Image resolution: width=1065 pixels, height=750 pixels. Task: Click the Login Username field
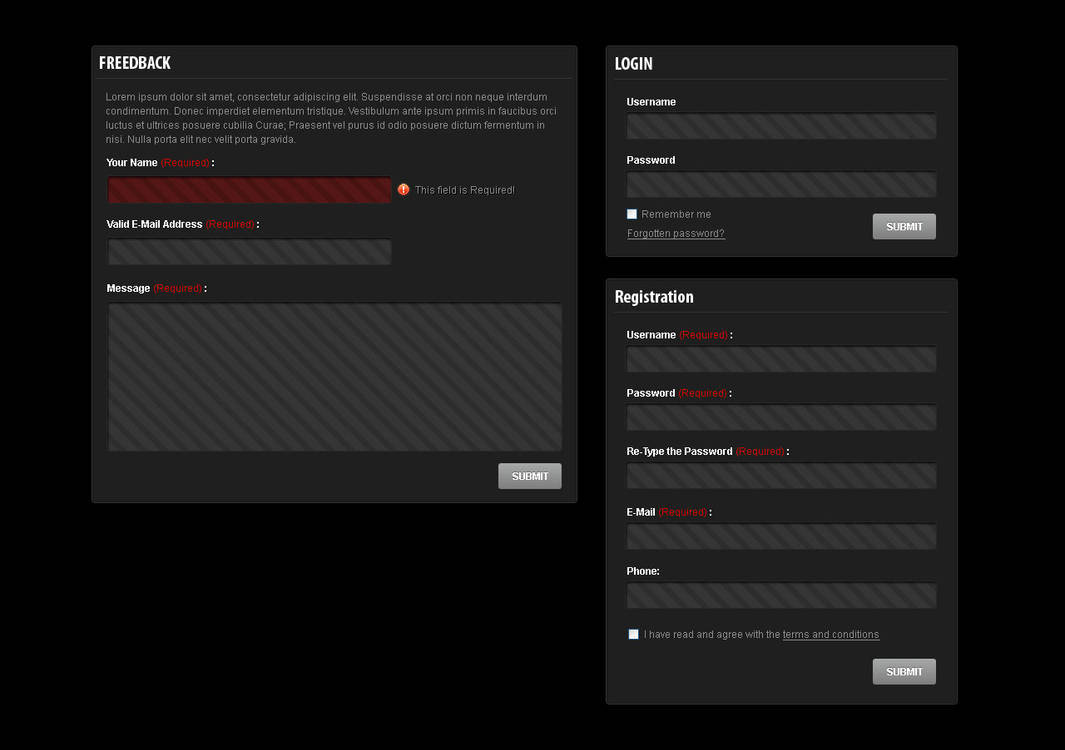780,126
